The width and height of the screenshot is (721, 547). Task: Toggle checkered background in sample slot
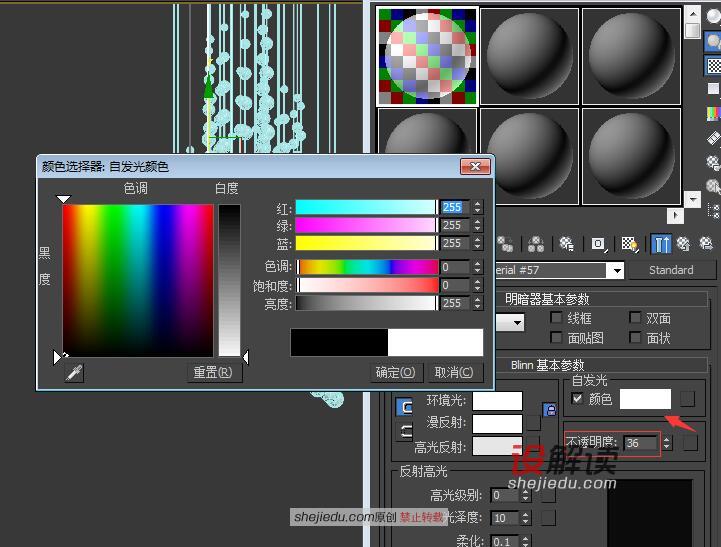pos(713,65)
